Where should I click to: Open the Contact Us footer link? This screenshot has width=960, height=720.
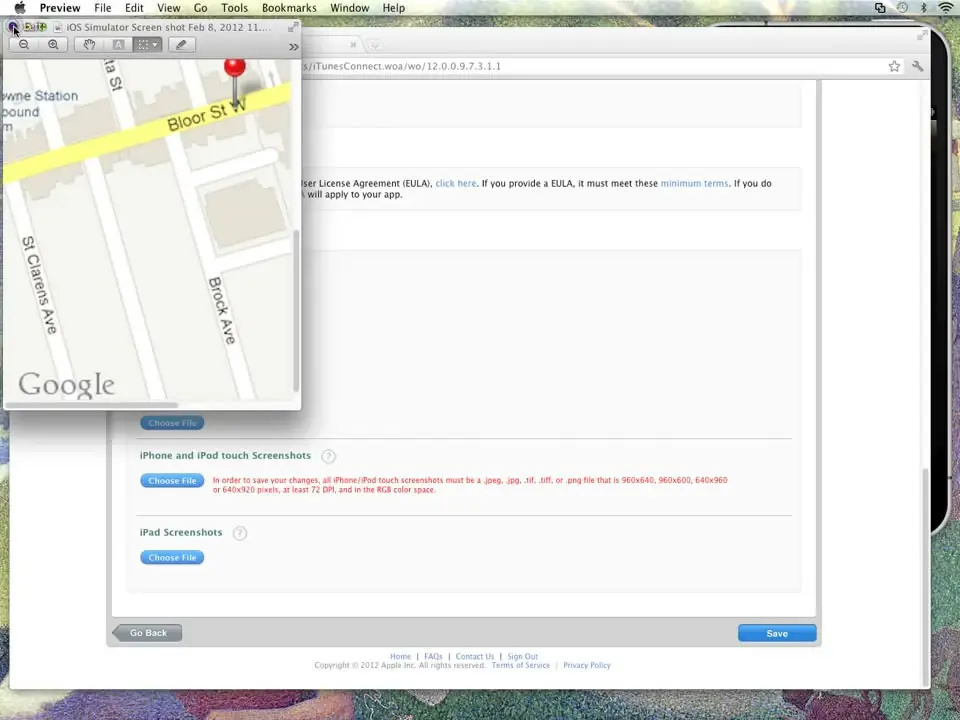point(474,656)
